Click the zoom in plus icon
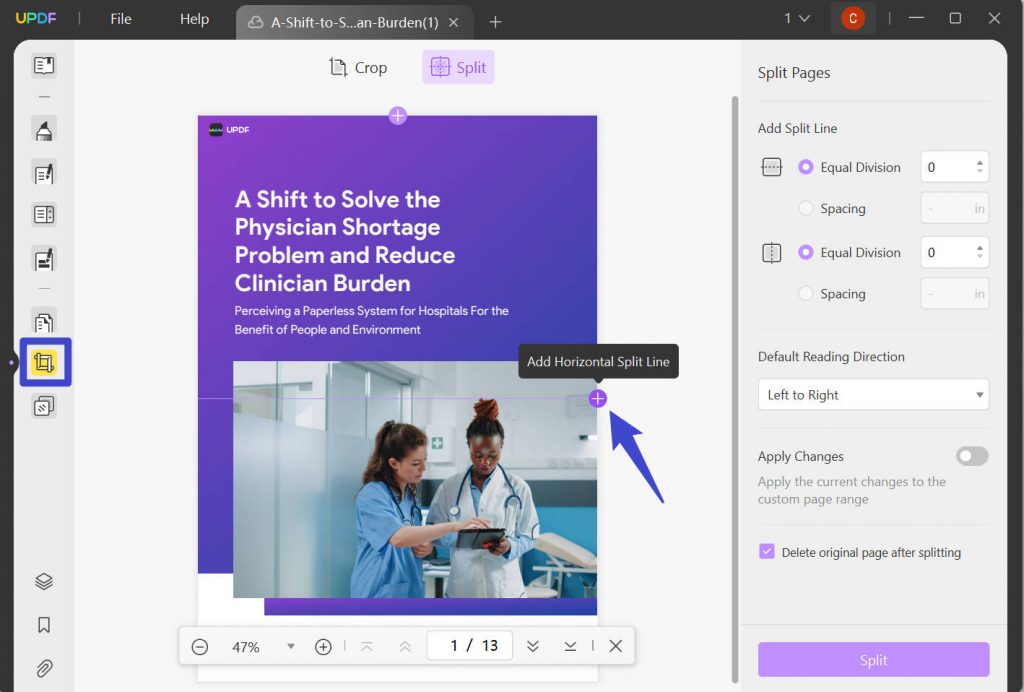Viewport: 1024px width, 692px height. [x=324, y=646]
